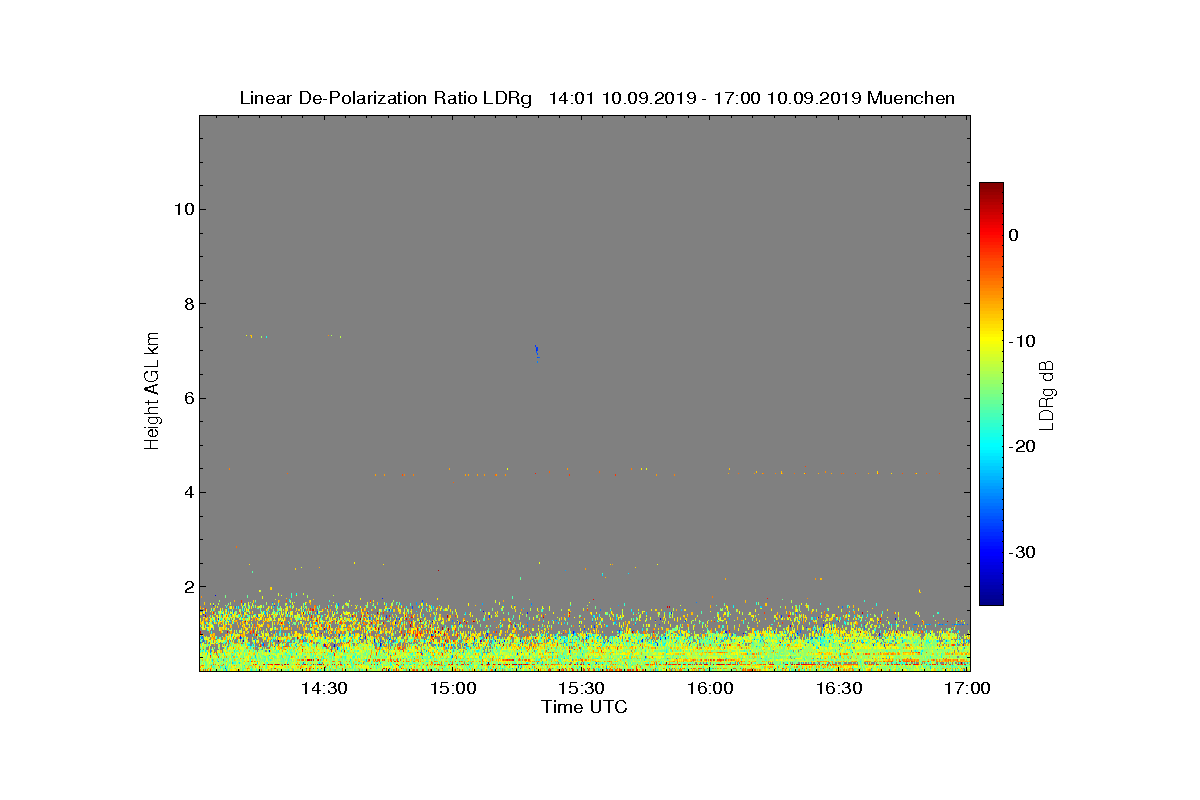Click the 17:00 time tick label
Viewport: 1200px width, 800px height.
tap(968, 688)
